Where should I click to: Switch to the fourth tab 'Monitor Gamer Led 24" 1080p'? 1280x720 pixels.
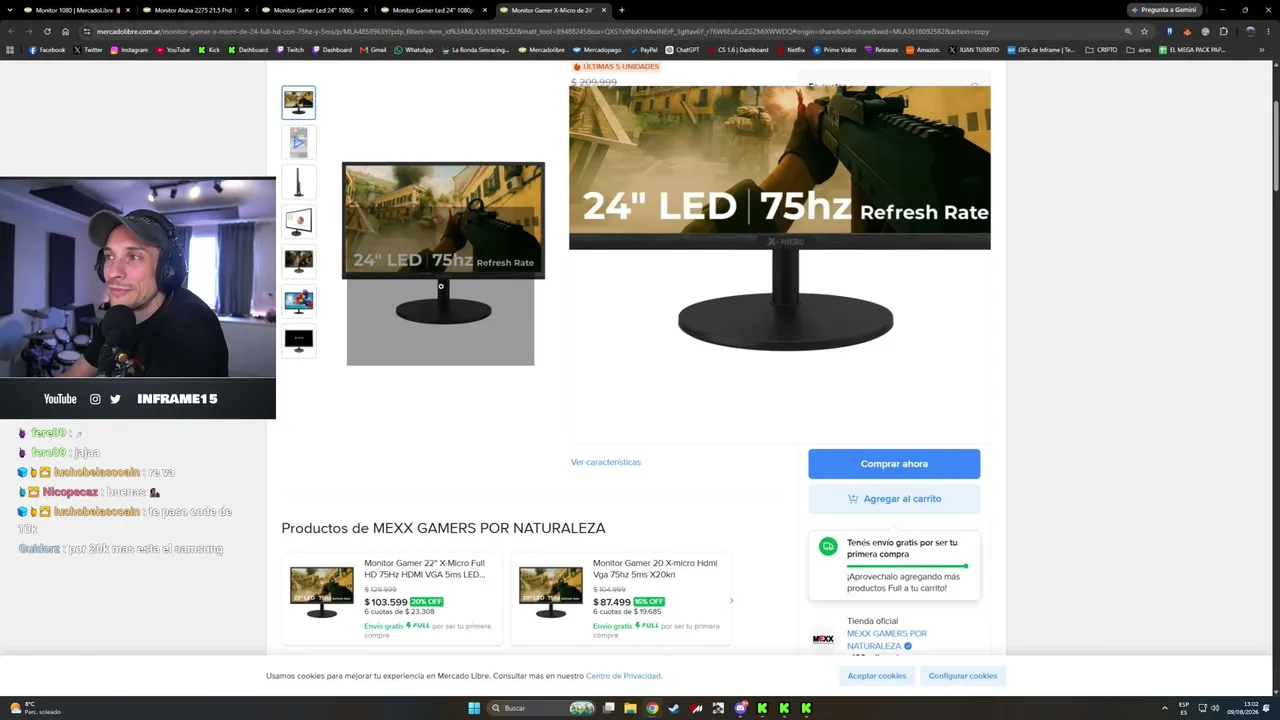pyautogui.click(x=432, y=10)
